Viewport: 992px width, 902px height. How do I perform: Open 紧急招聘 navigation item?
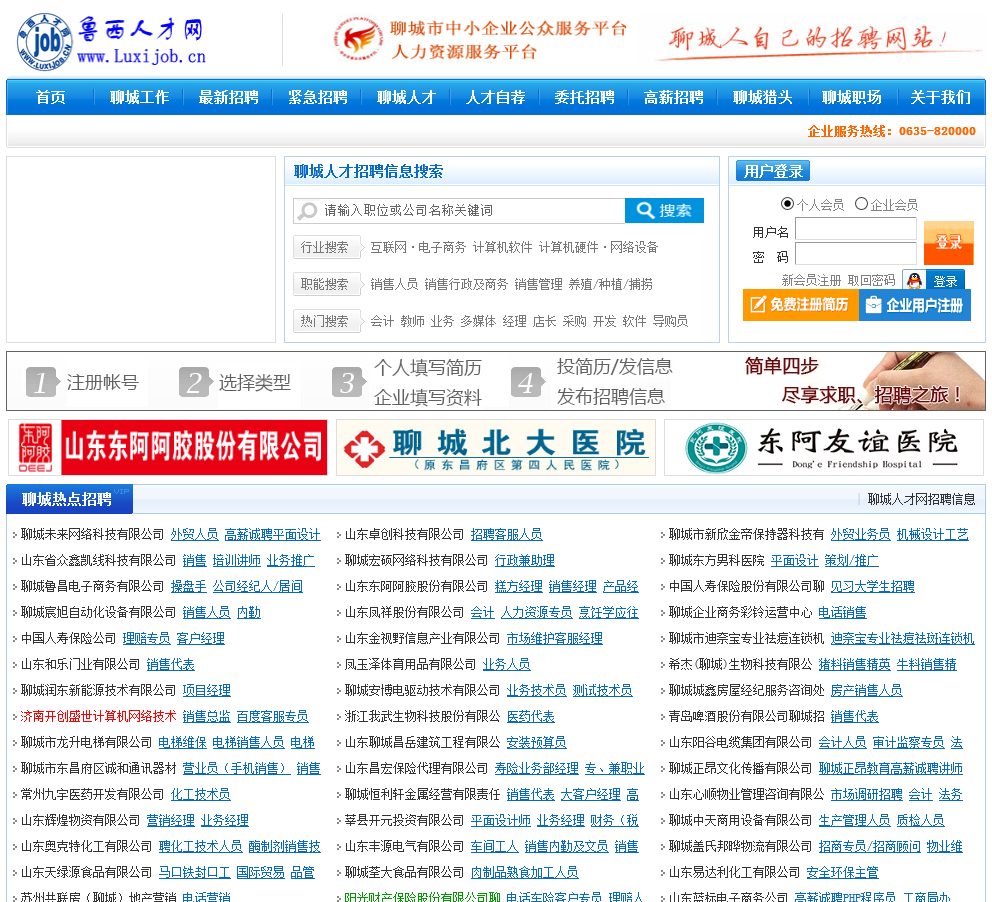(318, 97)
